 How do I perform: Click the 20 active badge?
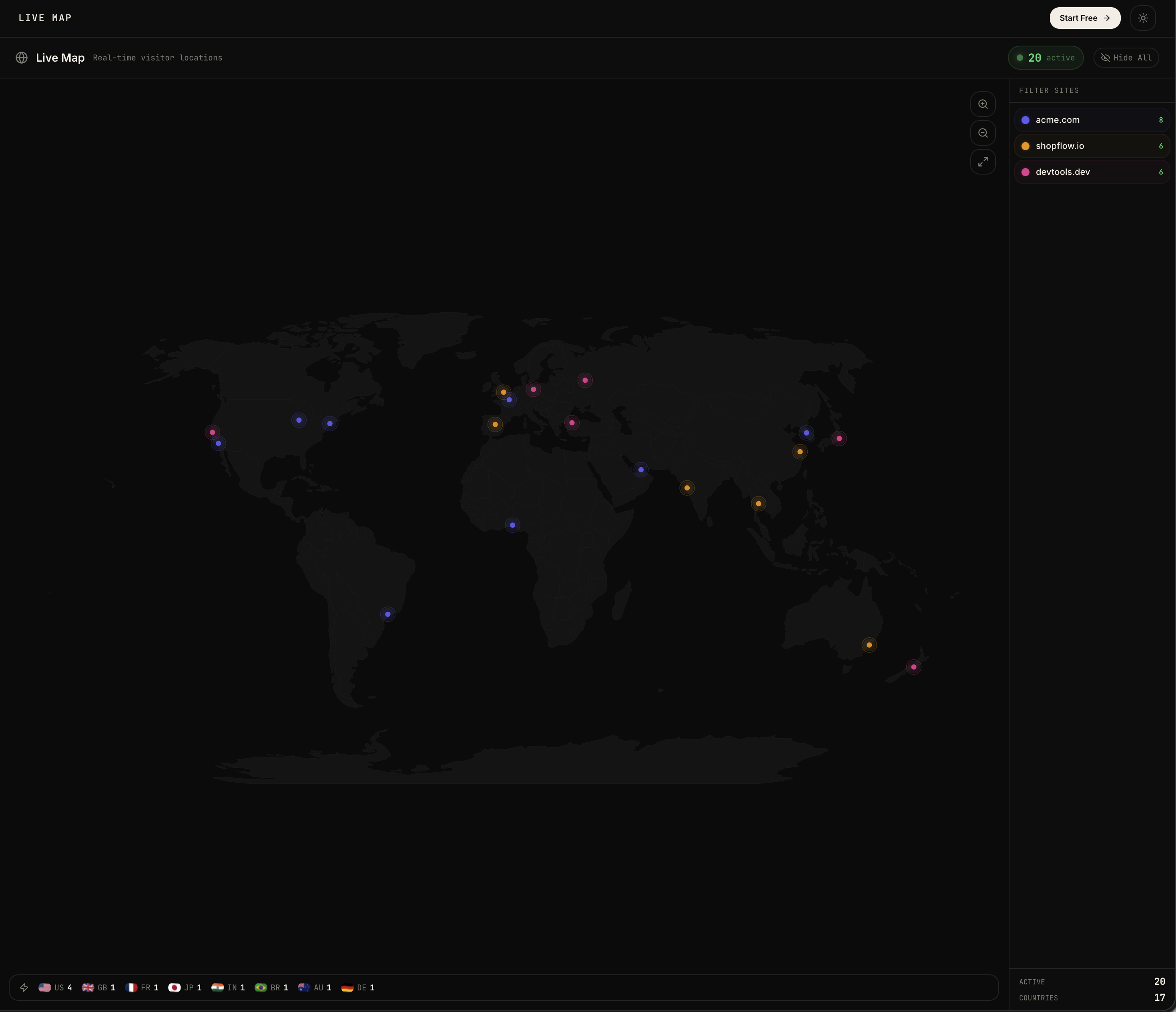point(1045,58)
